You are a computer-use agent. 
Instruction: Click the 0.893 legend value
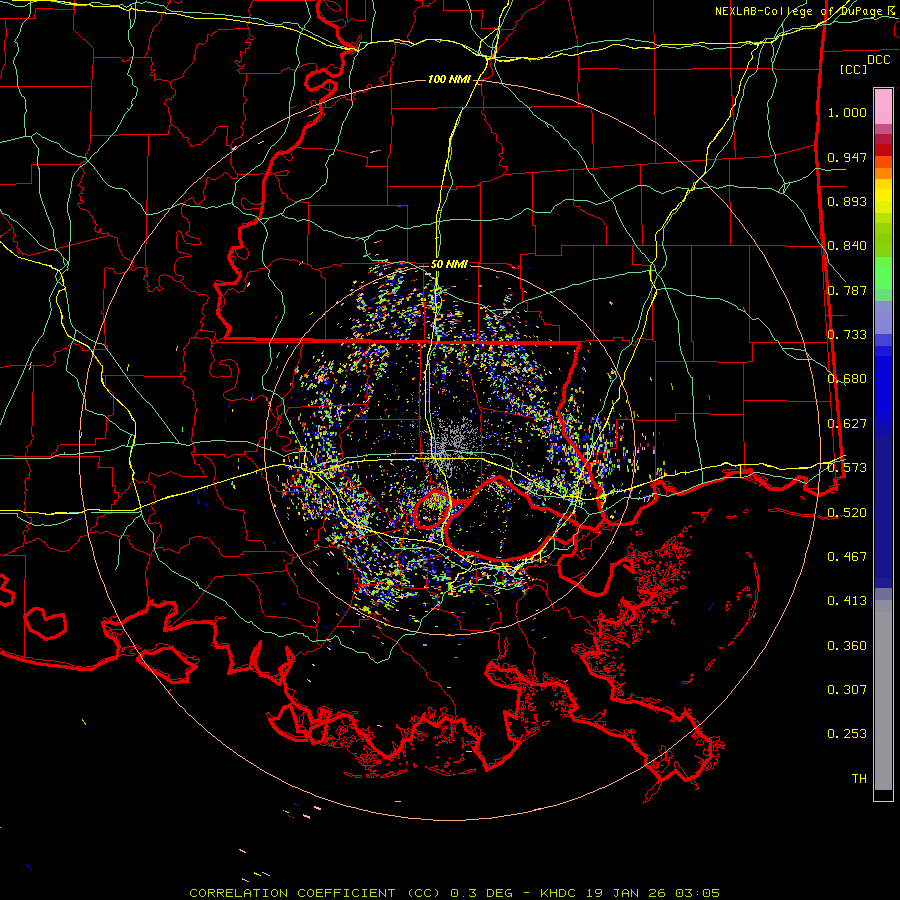tap(847, 201)
